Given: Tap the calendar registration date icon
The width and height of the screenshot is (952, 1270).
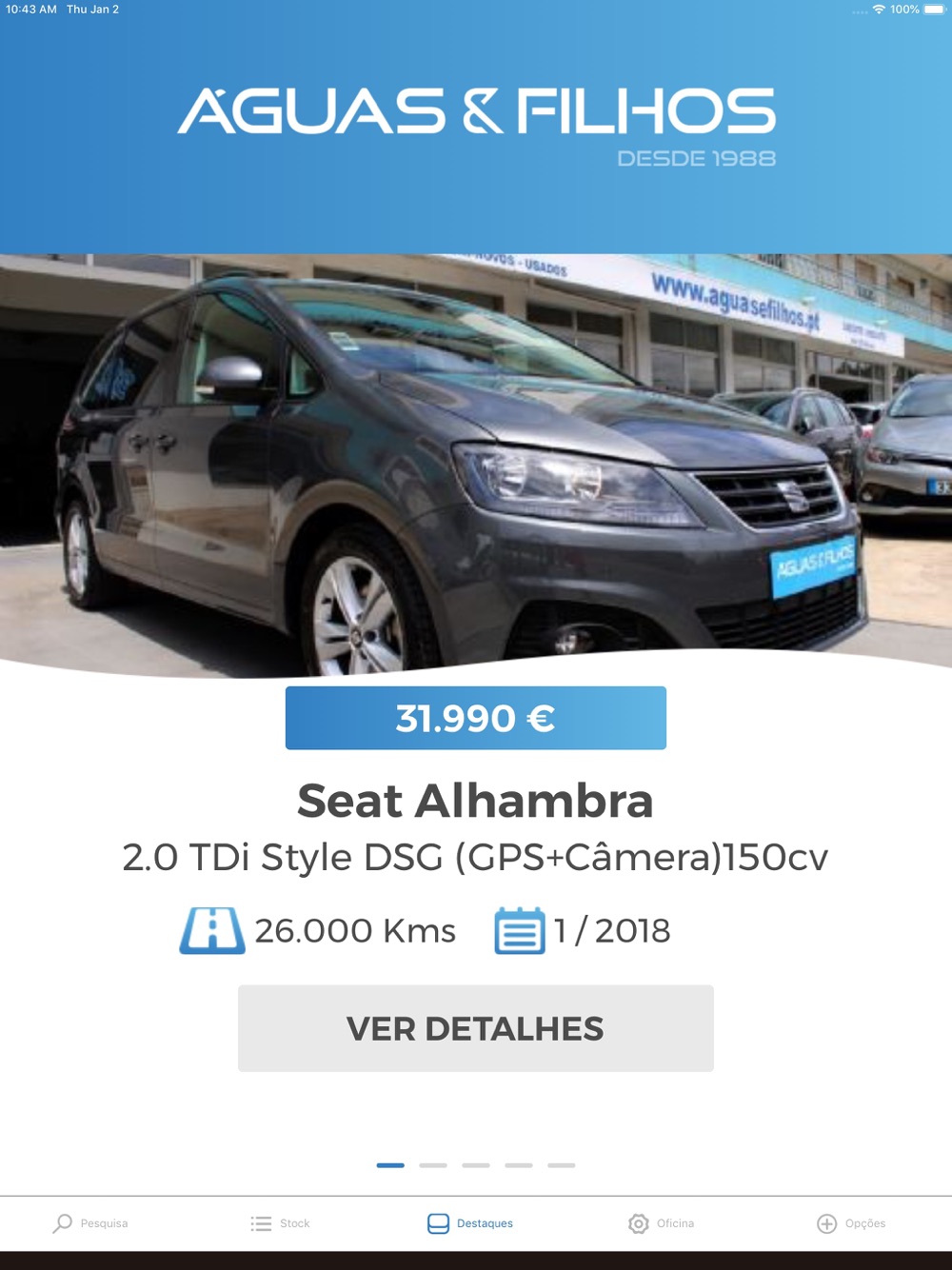Looking at the screenshot, I should click(520, 930).
